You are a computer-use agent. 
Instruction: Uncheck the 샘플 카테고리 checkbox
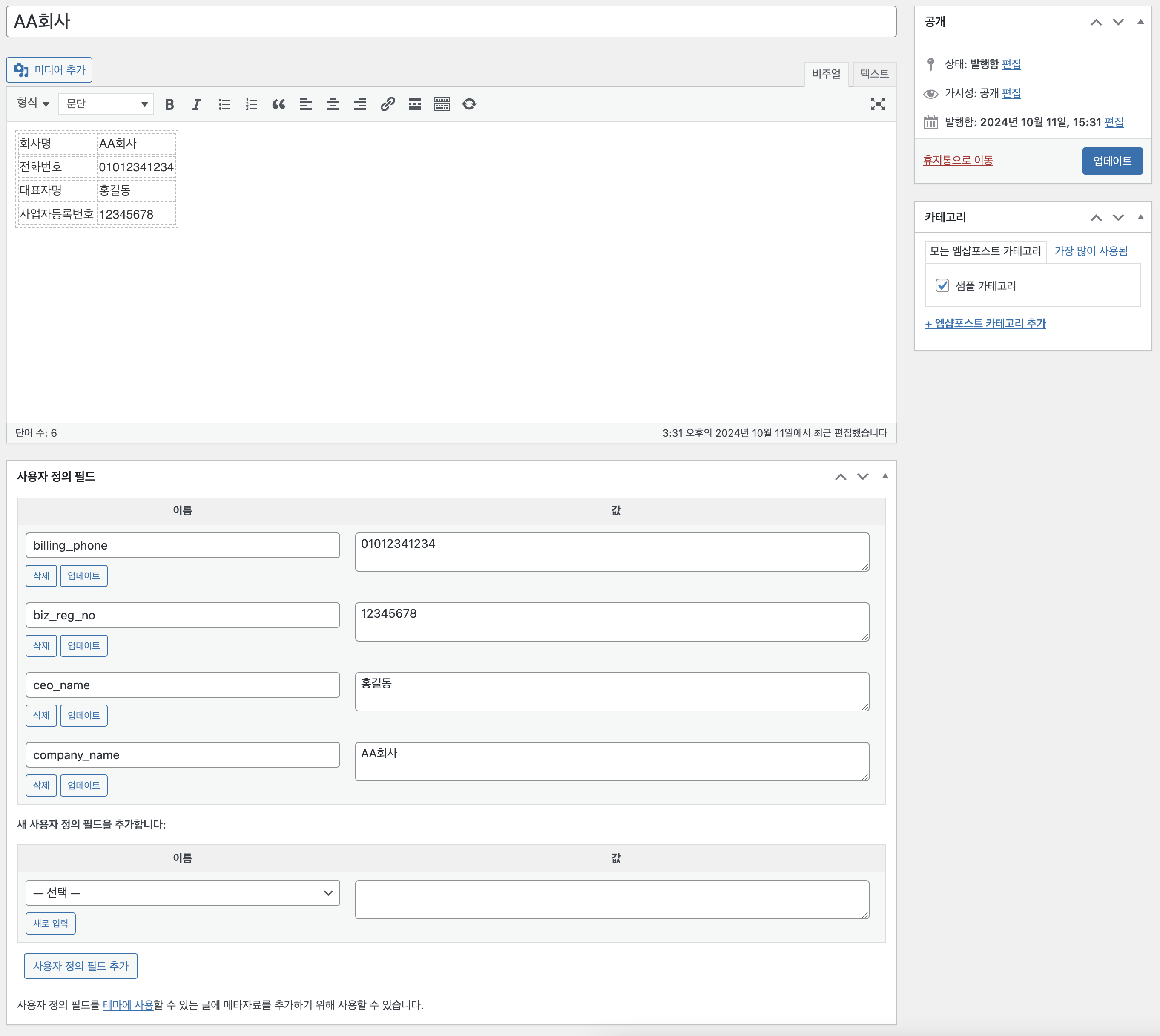pos(943,286)
